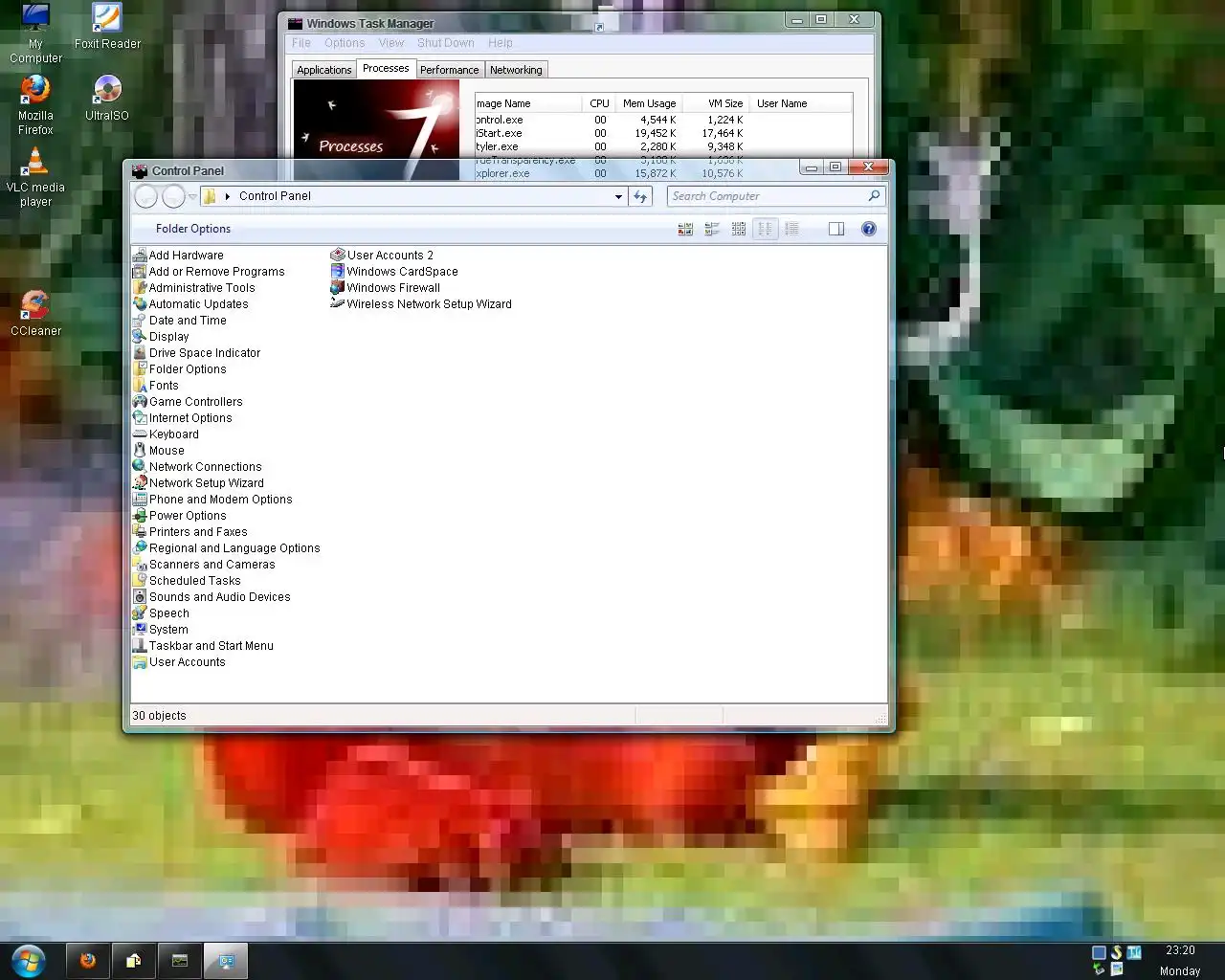Open Internet Options applet

pos(183,418)
